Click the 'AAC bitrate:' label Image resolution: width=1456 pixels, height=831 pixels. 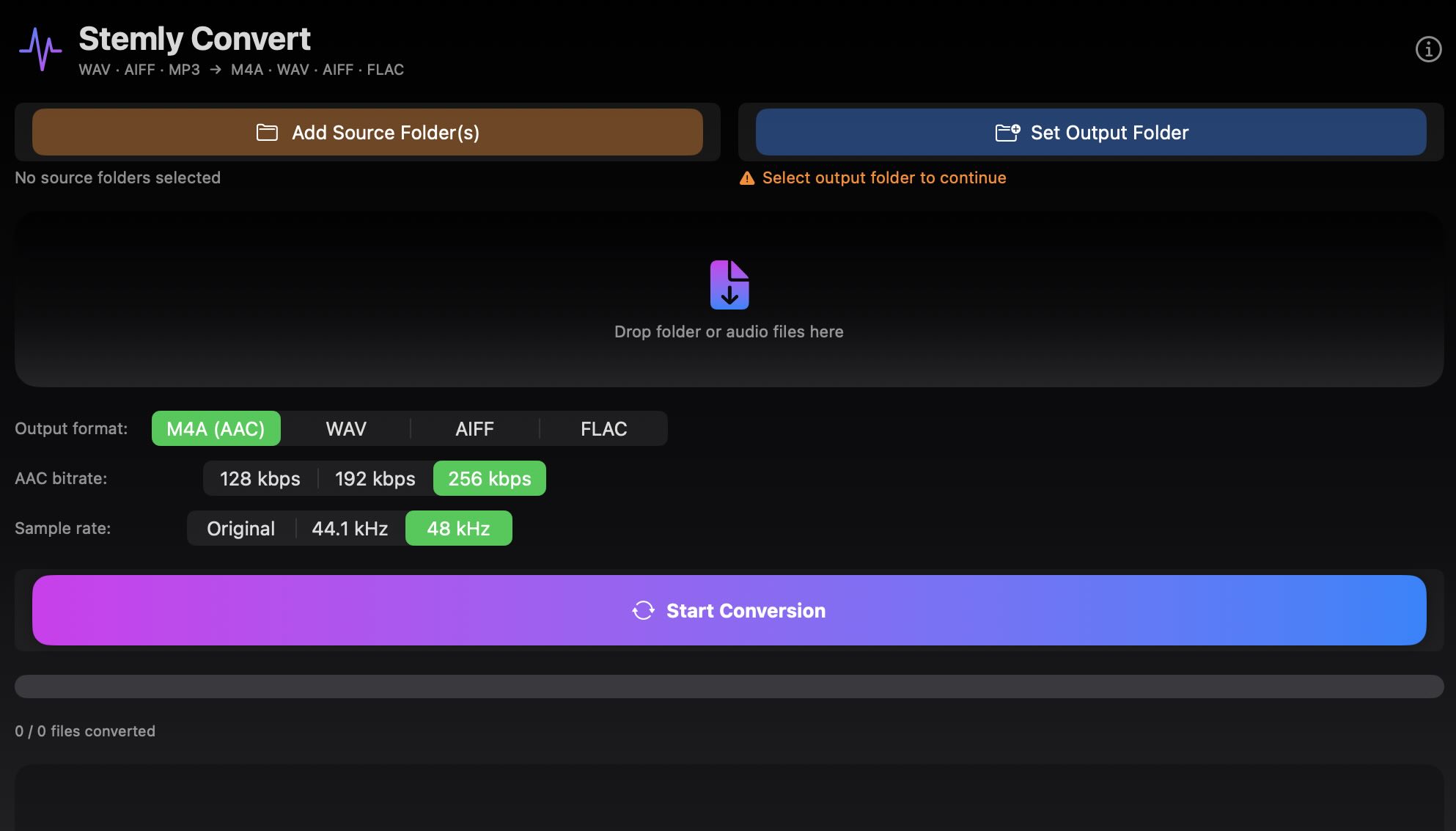(x=61, y=478)
